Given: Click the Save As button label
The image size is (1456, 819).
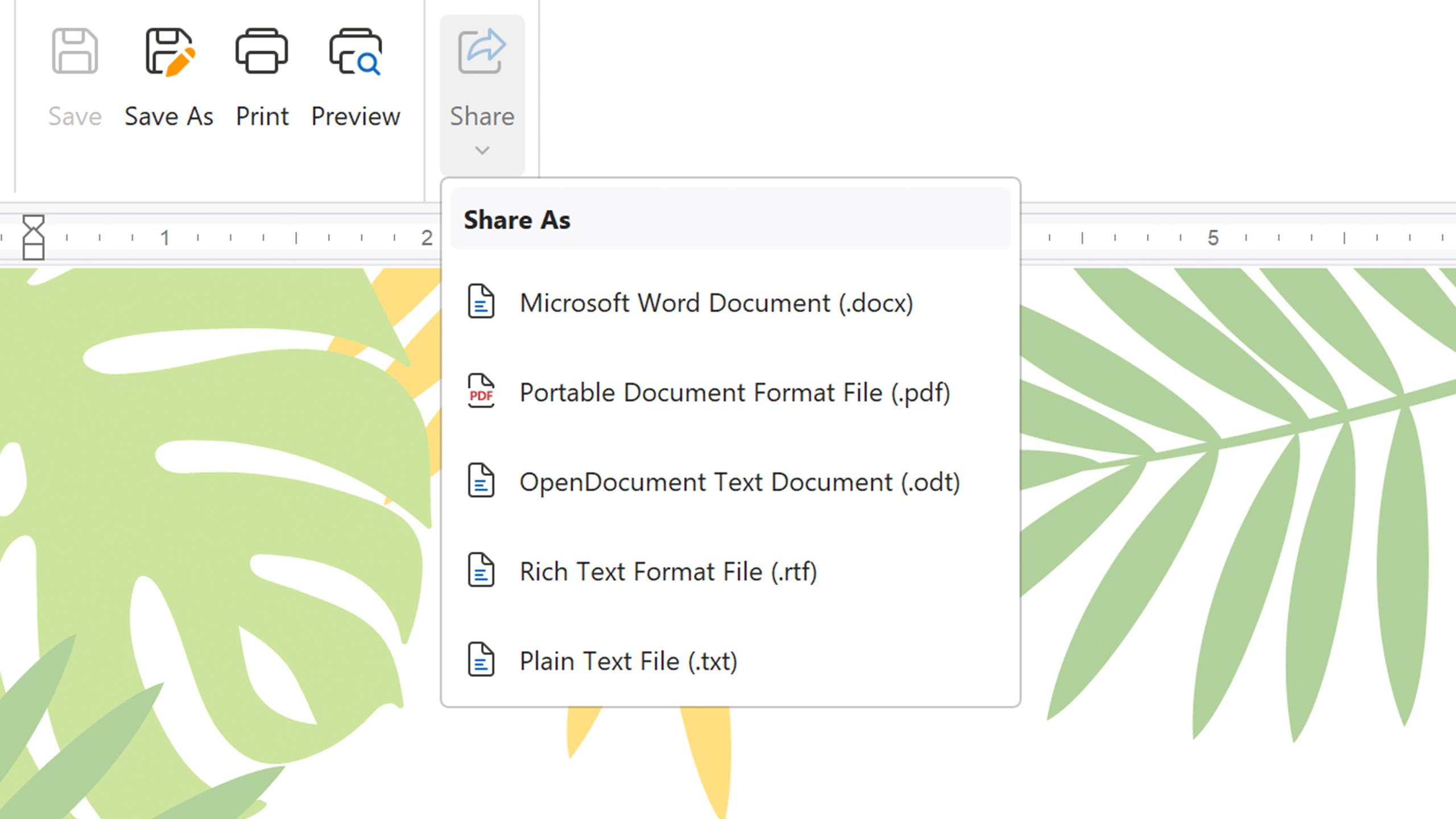Looking at the screenshot, I should (169, 116).
